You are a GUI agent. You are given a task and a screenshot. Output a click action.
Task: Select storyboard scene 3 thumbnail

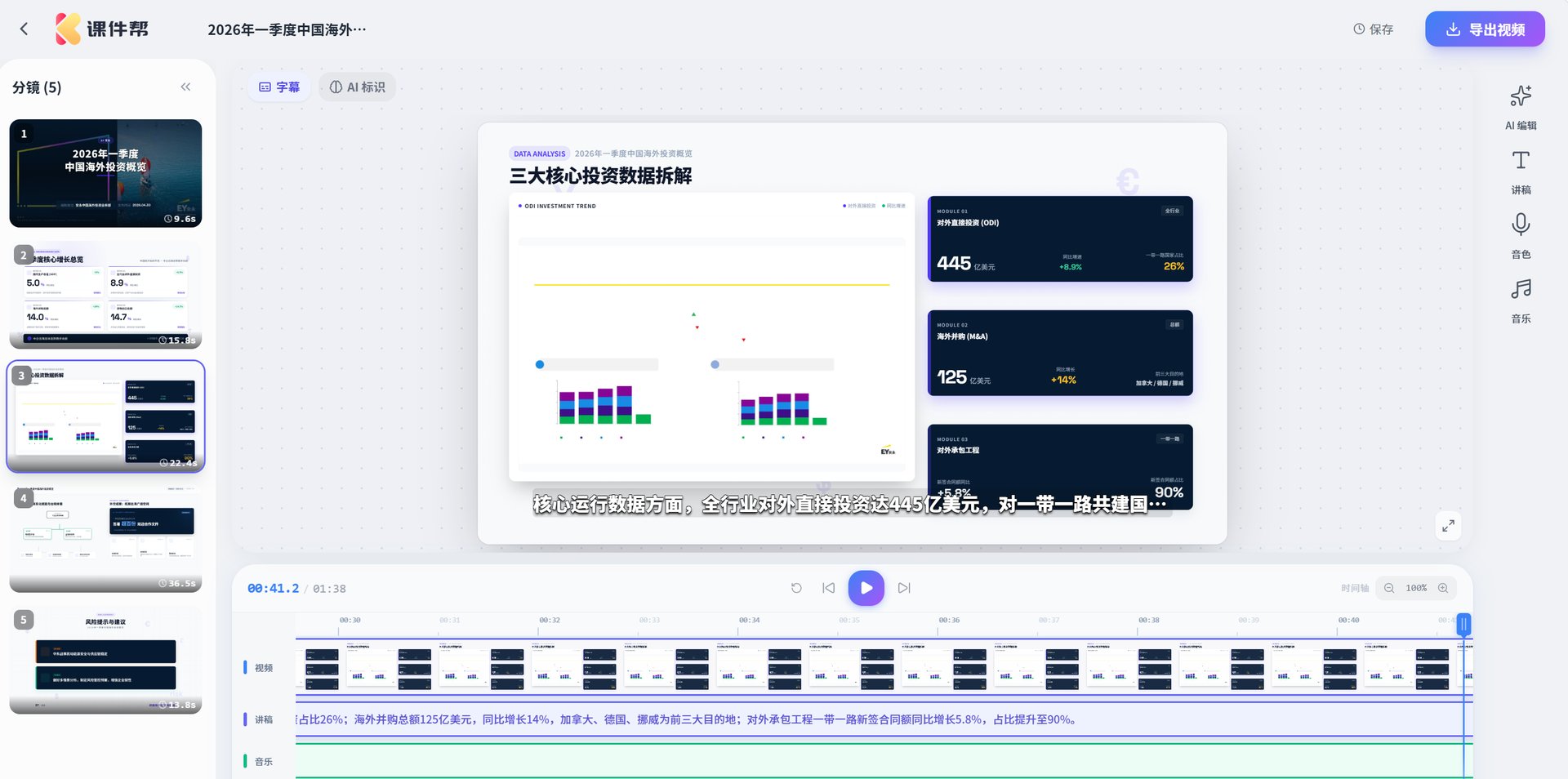105,416
